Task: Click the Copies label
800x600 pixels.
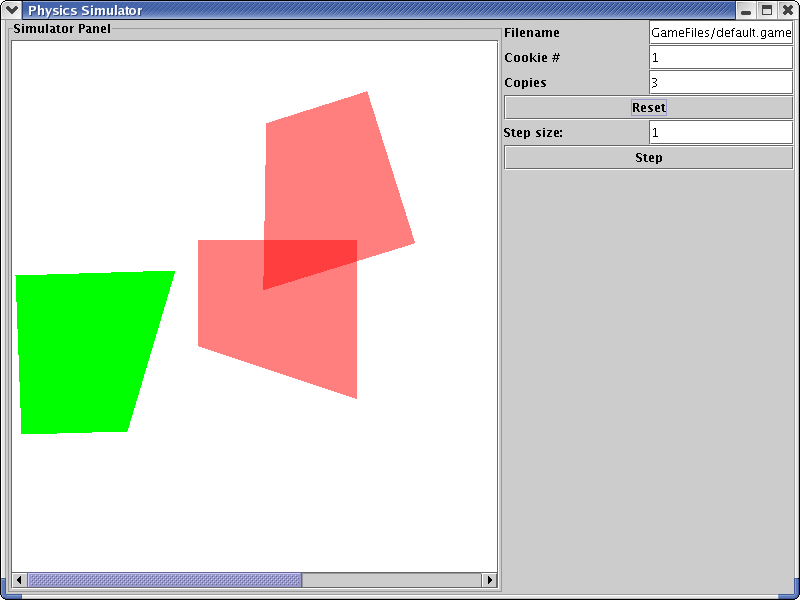Action: [x=525, y=83]
